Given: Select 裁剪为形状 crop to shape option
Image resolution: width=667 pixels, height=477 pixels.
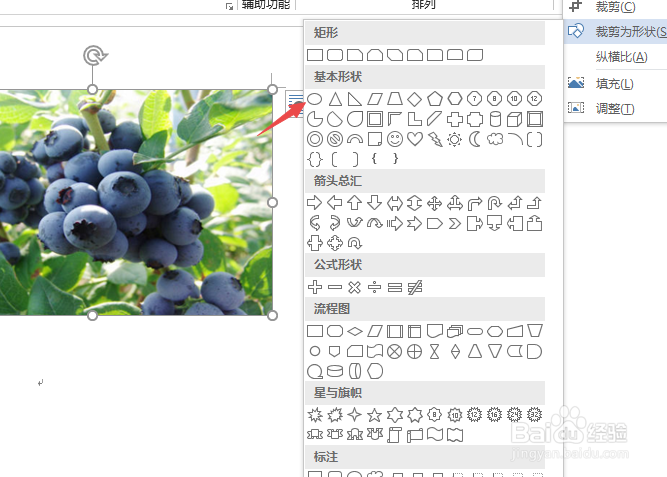Looking at the screenshot, I should [616, 32].
